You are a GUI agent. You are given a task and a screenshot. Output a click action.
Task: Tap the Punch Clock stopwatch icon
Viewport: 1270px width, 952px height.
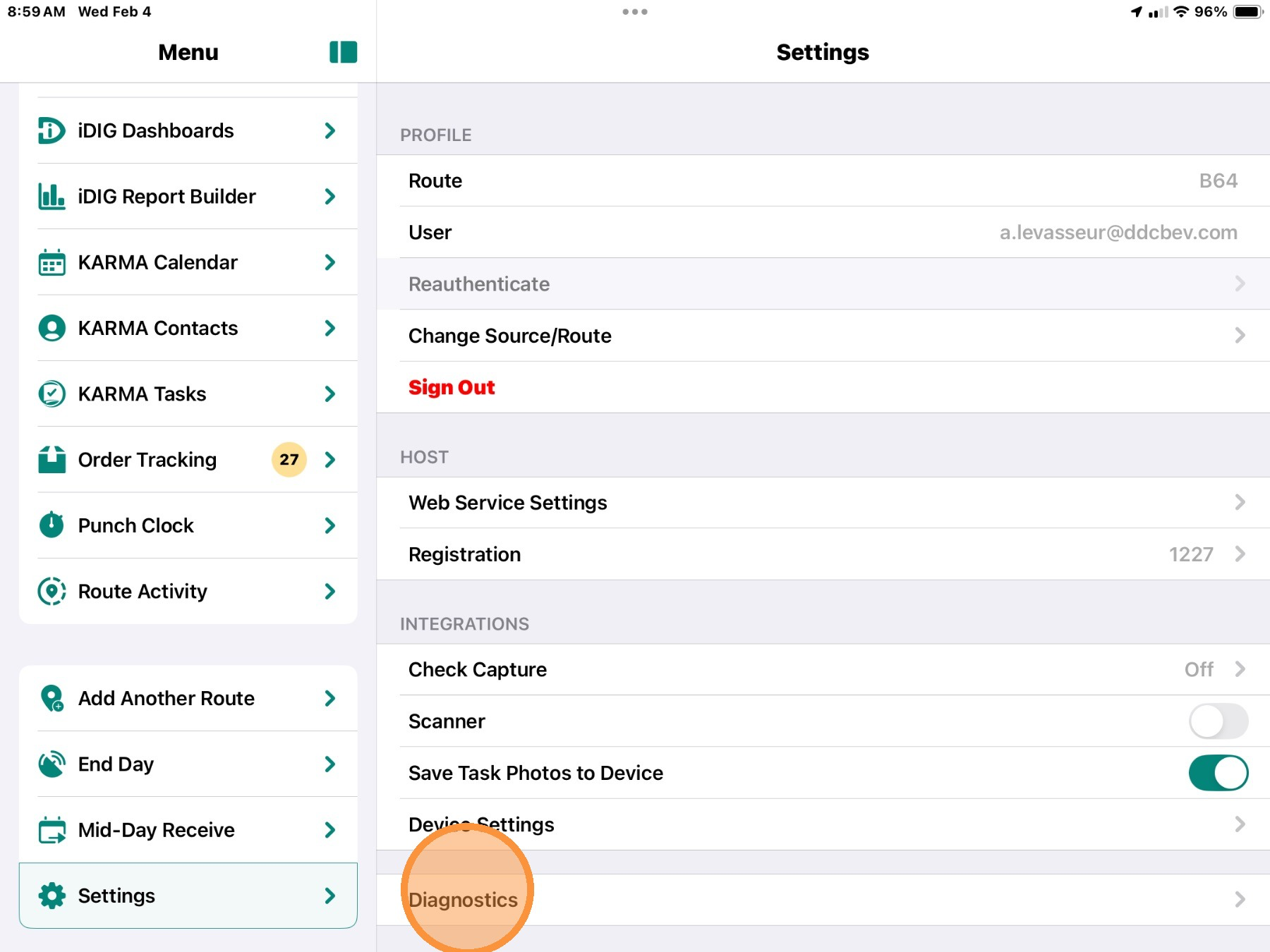coord(52,525)
